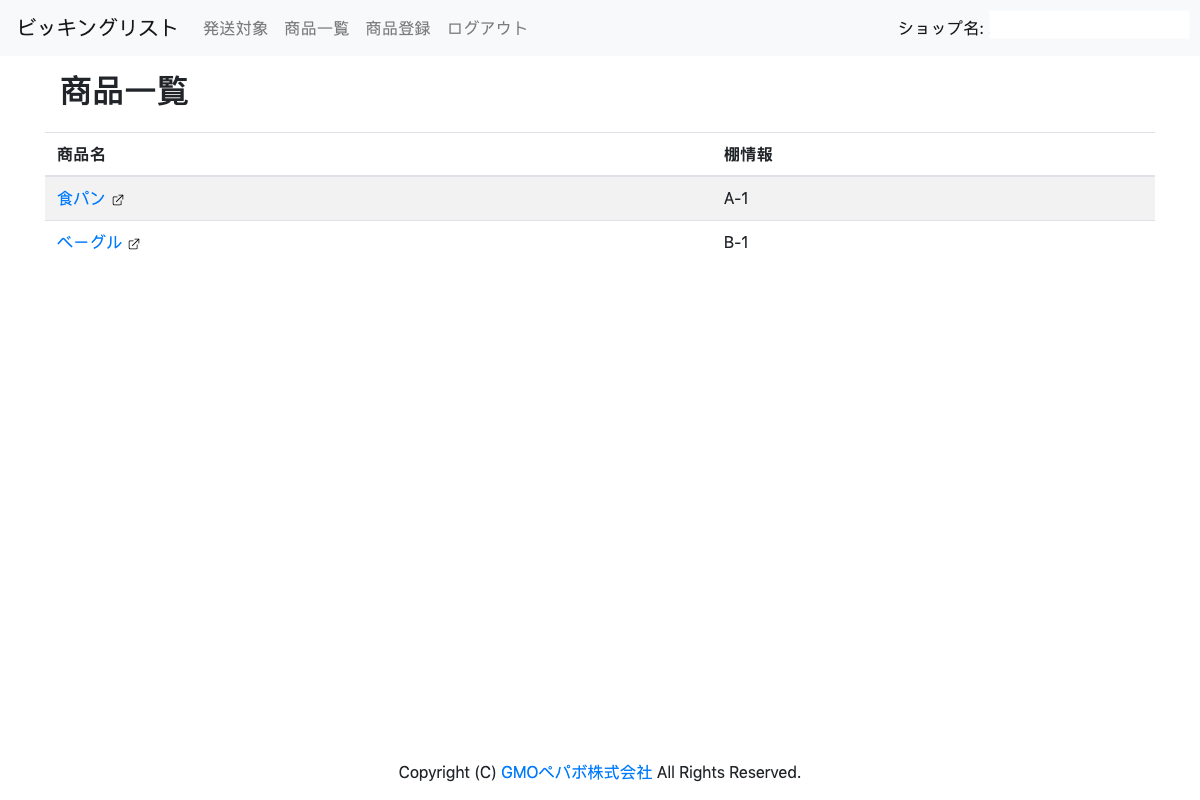Image resolution: width=1200 pixels, height=800 pixels.
Task: Click the white shop name field
Action: (1088, 26)
